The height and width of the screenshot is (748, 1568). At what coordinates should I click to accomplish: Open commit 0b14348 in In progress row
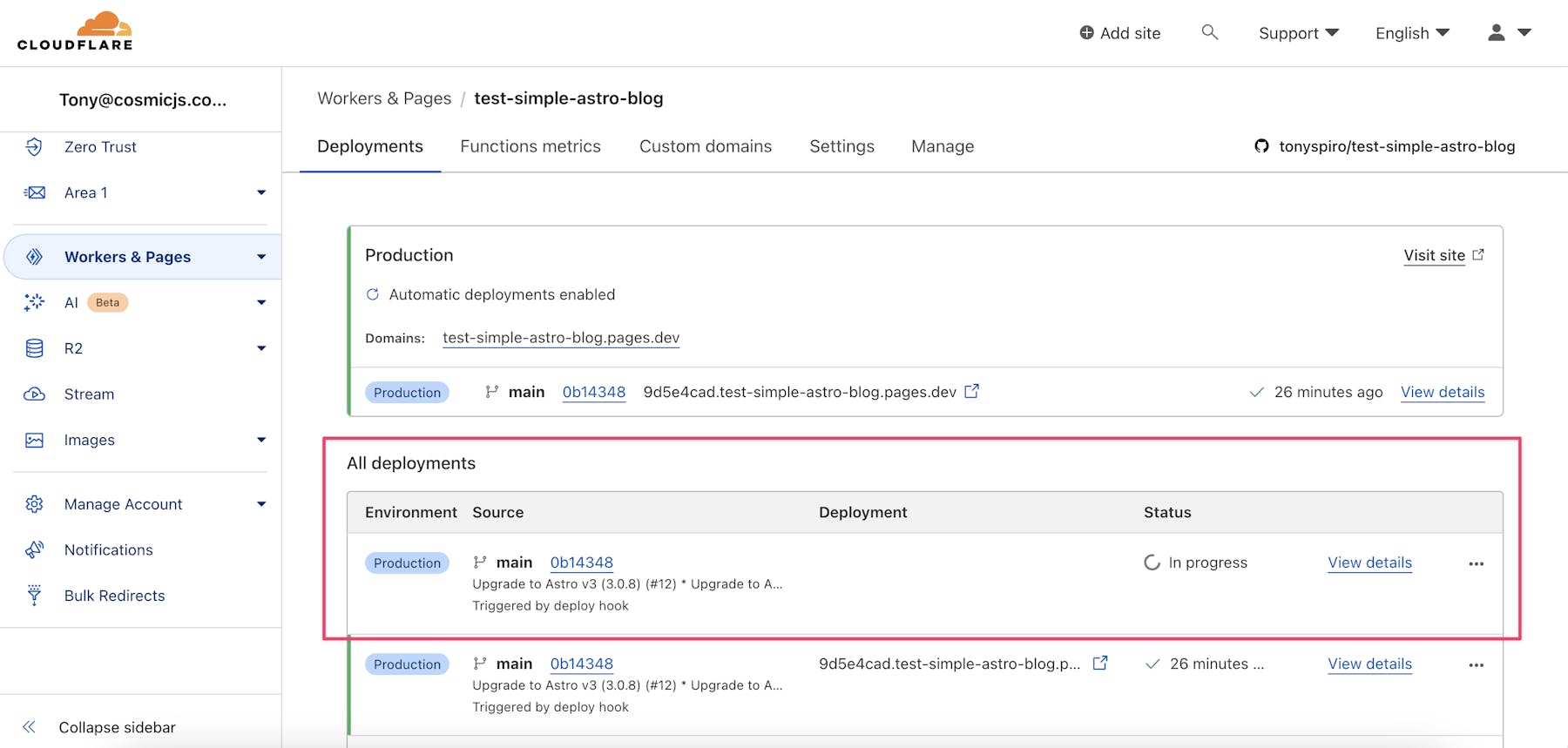click(x=582, y=563)
